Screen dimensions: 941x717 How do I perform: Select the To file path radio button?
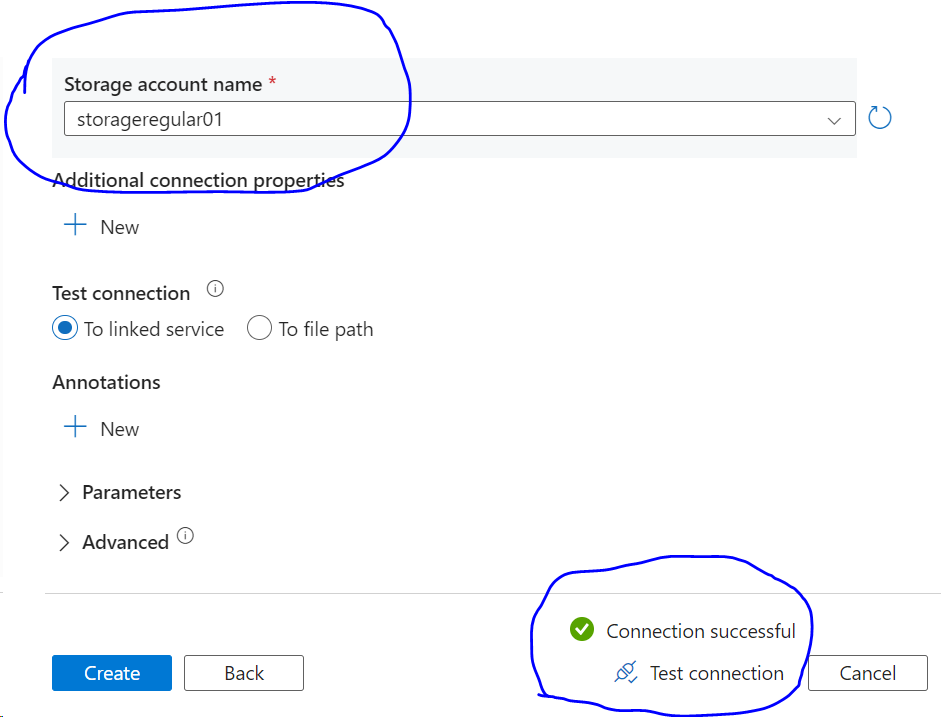click(x=259, y=329)
